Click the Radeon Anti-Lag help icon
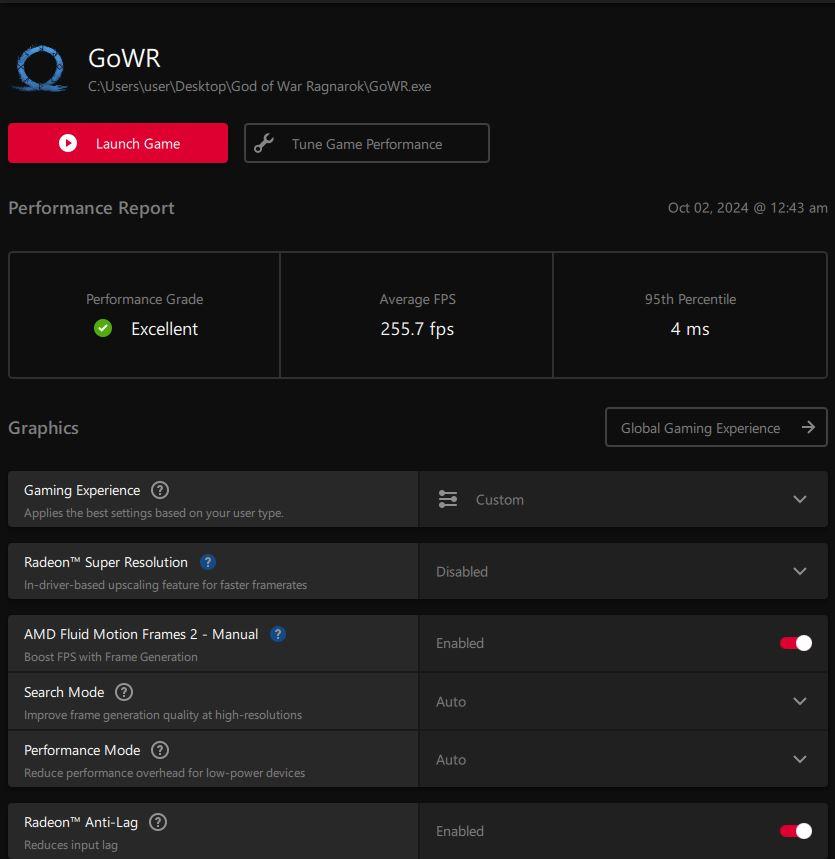The image size is (835, 859). tap(157, 822)
